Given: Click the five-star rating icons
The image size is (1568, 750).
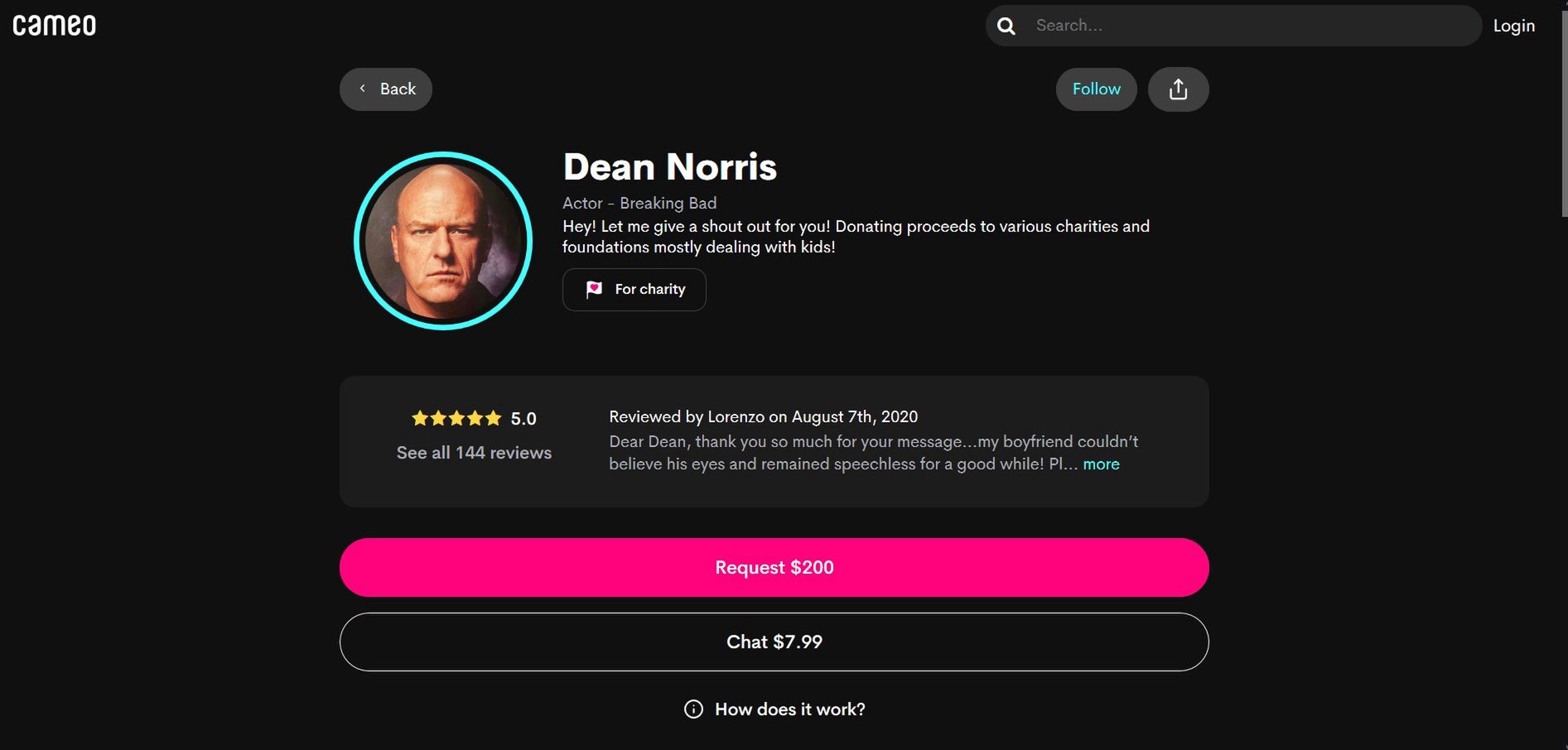Looking at the screenshot, I should pyautogui.click(x=456, y=418).
